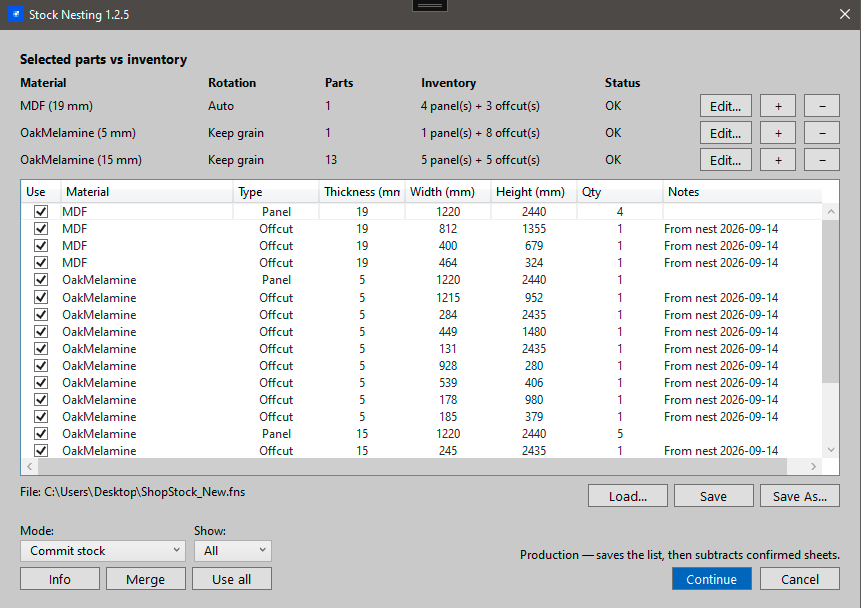Click the Merge button

tap(146, 579)
